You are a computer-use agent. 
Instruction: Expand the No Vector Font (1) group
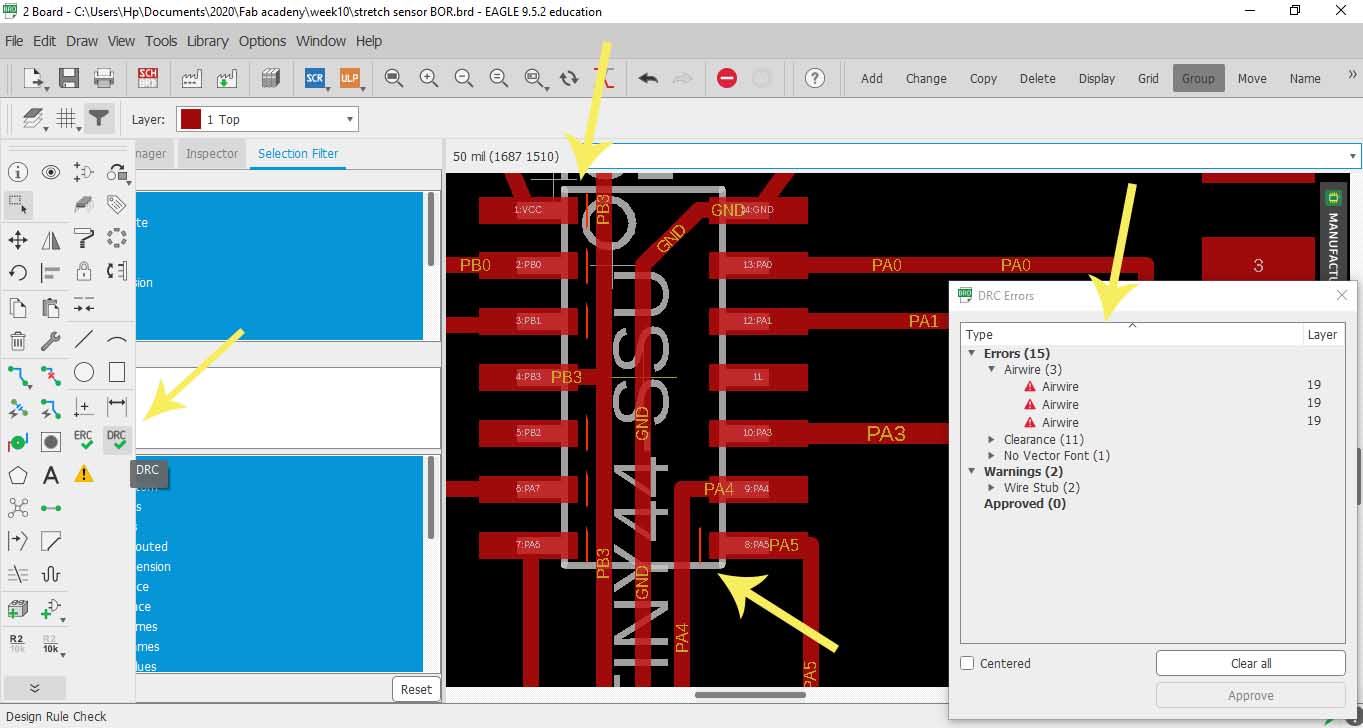(992, 455)
